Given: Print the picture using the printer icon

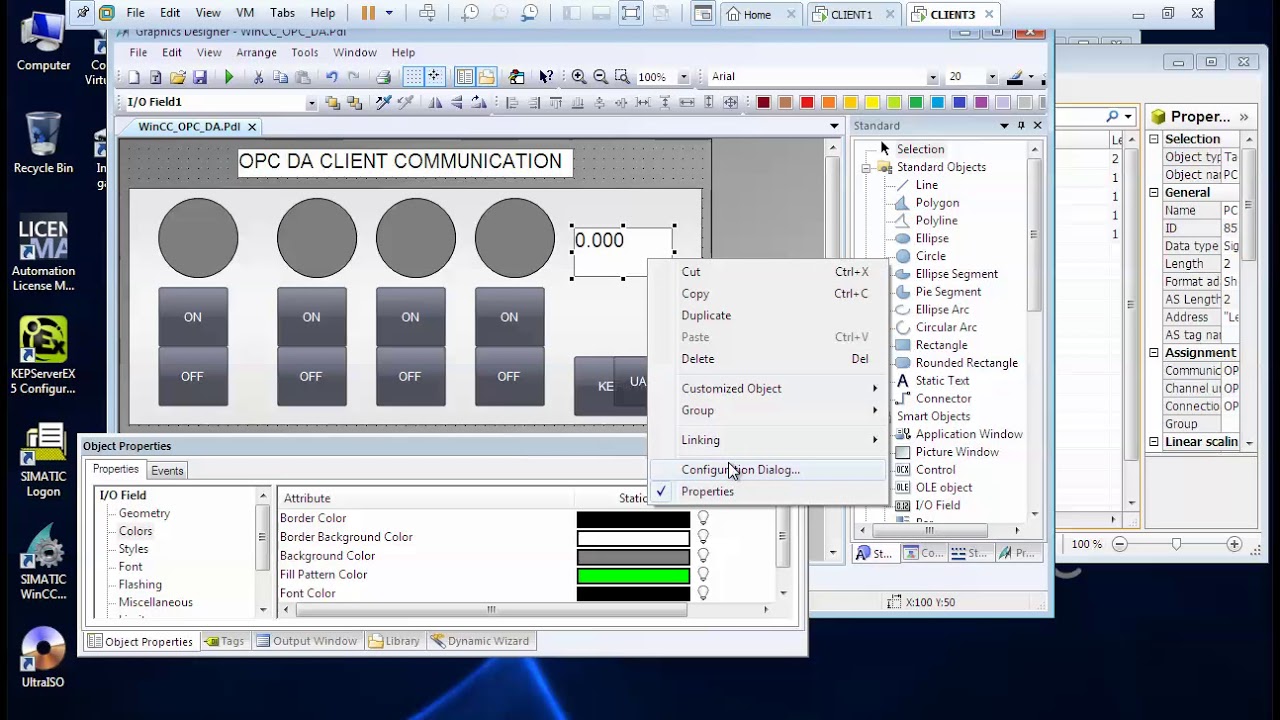Looking at the screenshot, I should [x=383, y=77].
